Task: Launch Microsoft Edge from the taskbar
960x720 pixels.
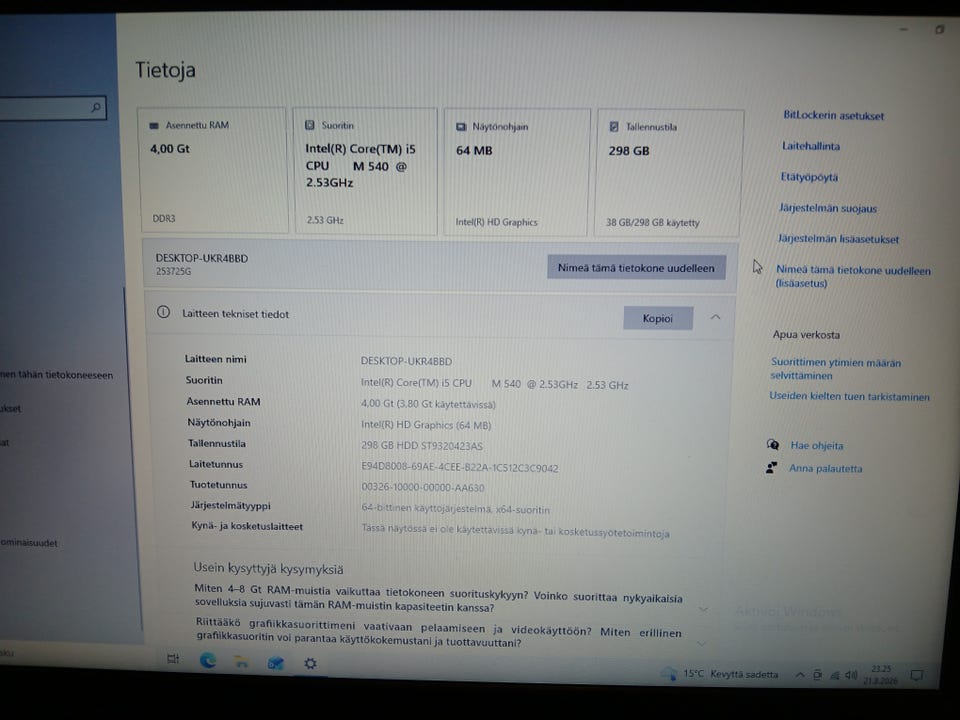Action: (x=208, y=660)
